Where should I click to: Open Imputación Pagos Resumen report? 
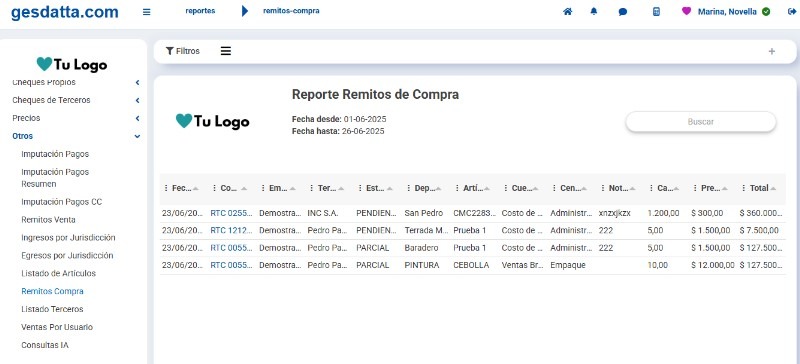click(x=55, y=178)
